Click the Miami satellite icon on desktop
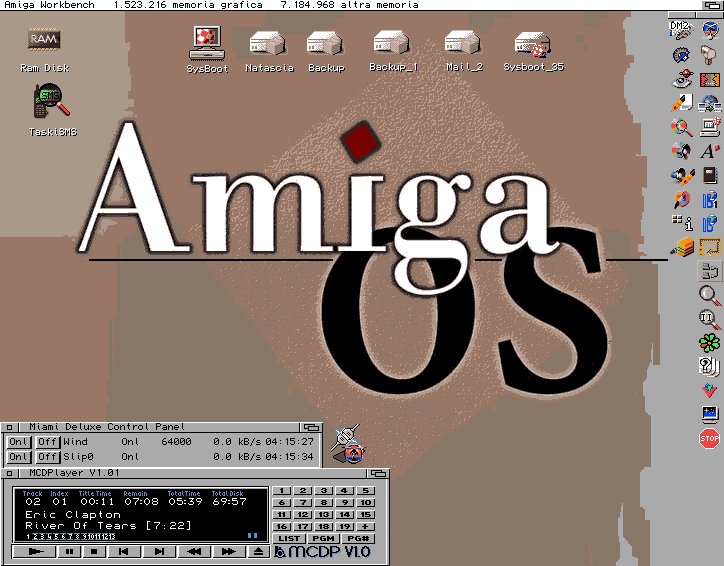724x566 pixels. (349, 444)
